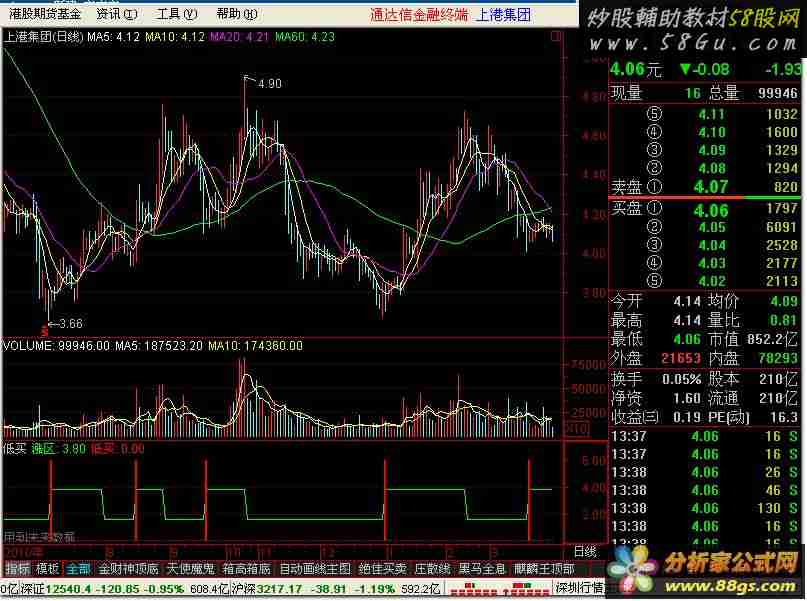Viewport: 807px width, 601px height.
Task: Choose the 自动画线主图 indicator
Action: point(315,569)
